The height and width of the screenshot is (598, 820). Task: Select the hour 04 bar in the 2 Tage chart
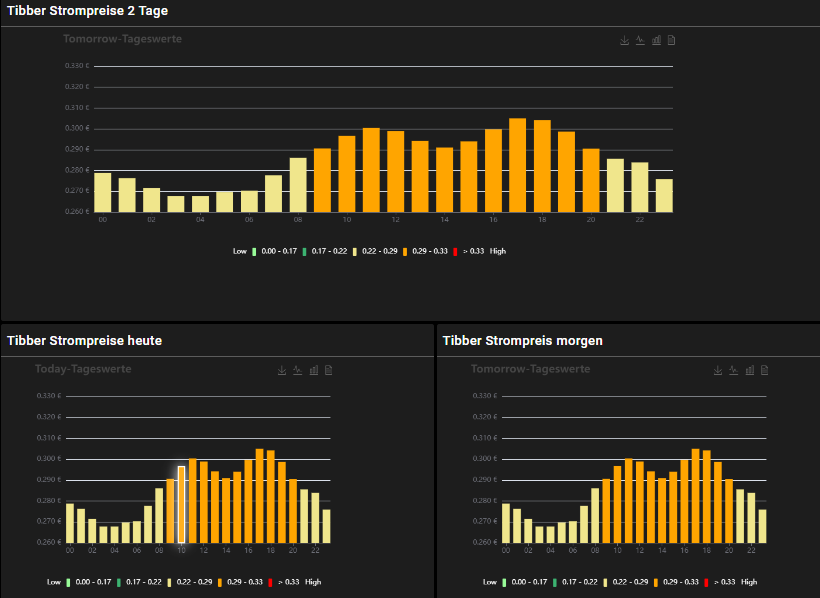200,204
